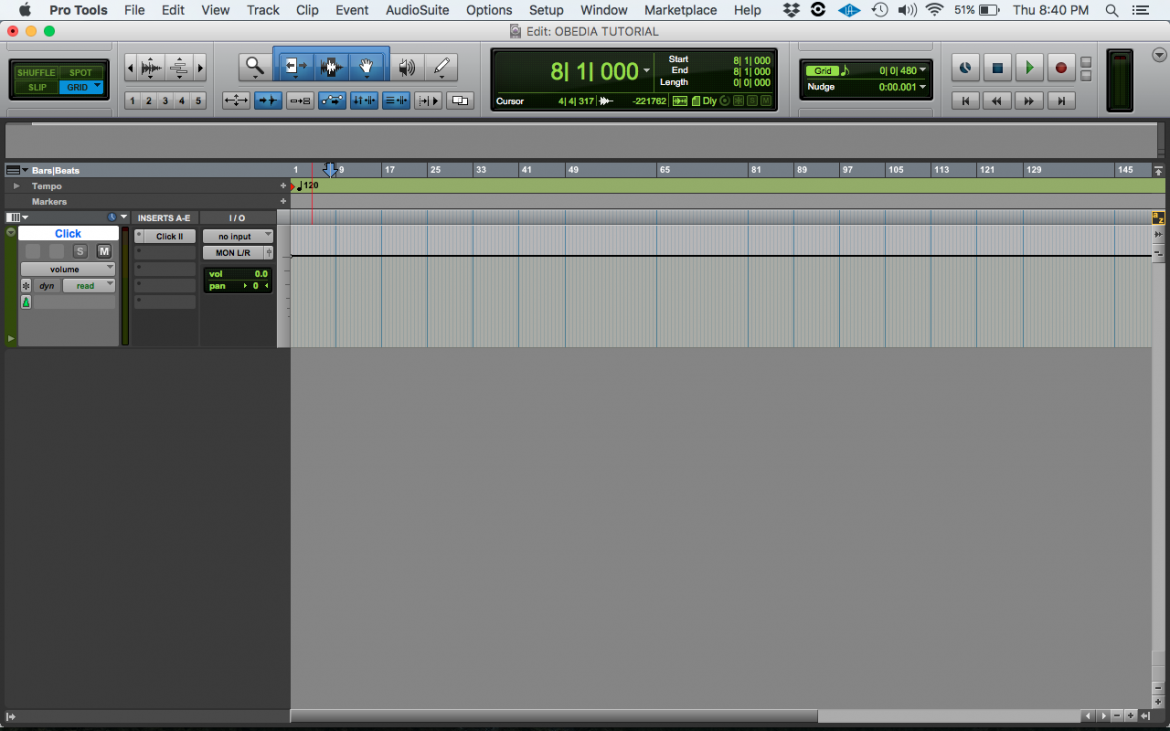
Task: Open the AudioSuite menu
Action: coord(417,10)
